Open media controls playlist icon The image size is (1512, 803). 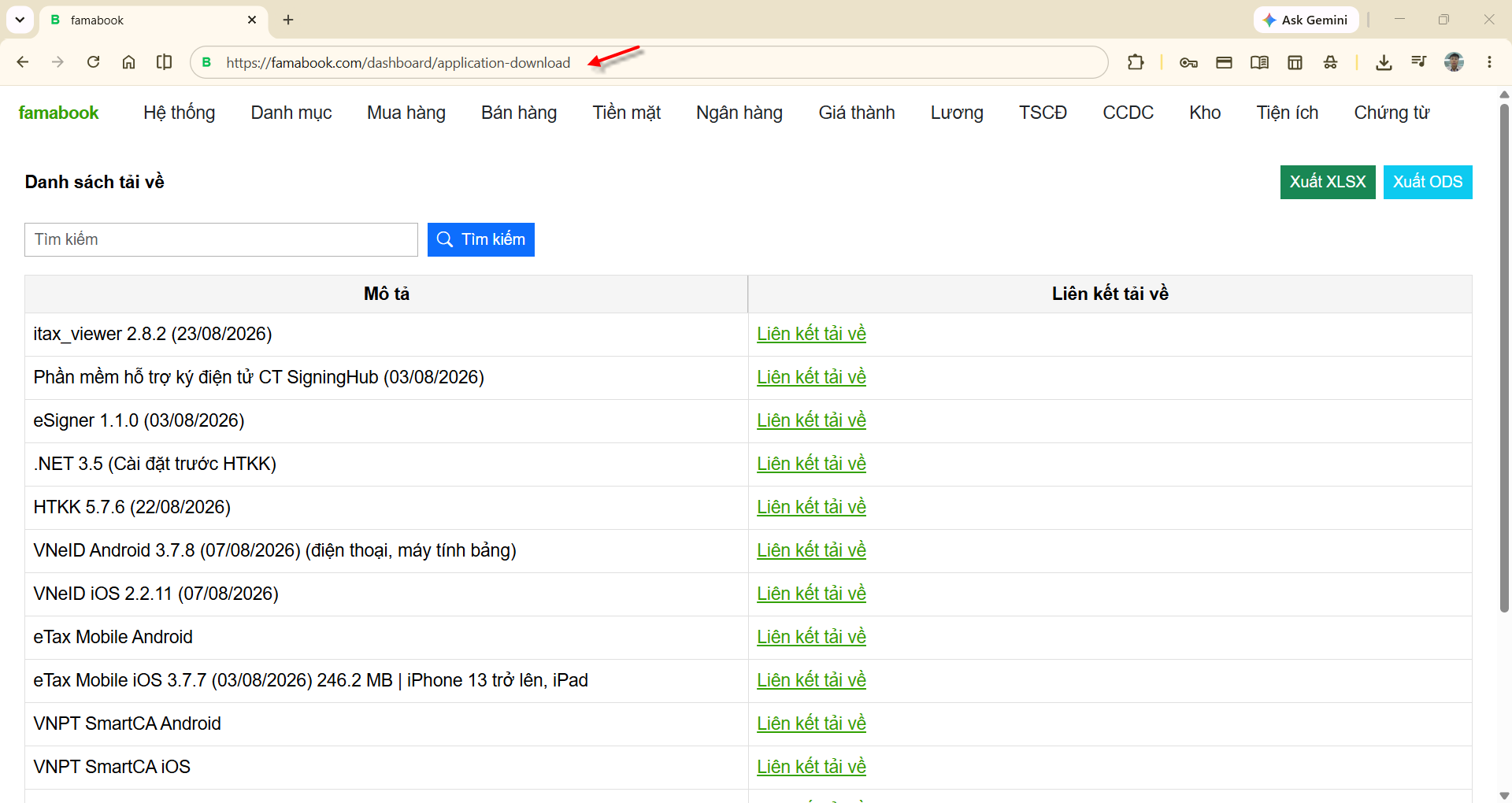click(1419, 62)
